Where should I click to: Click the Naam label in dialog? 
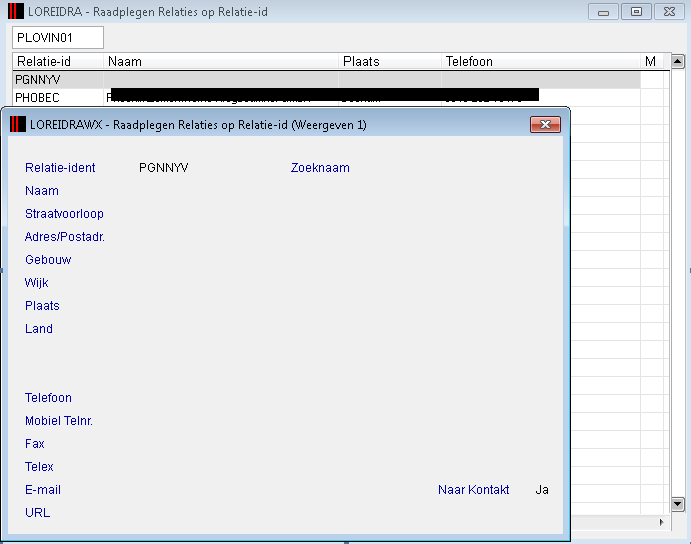[42, 191]
